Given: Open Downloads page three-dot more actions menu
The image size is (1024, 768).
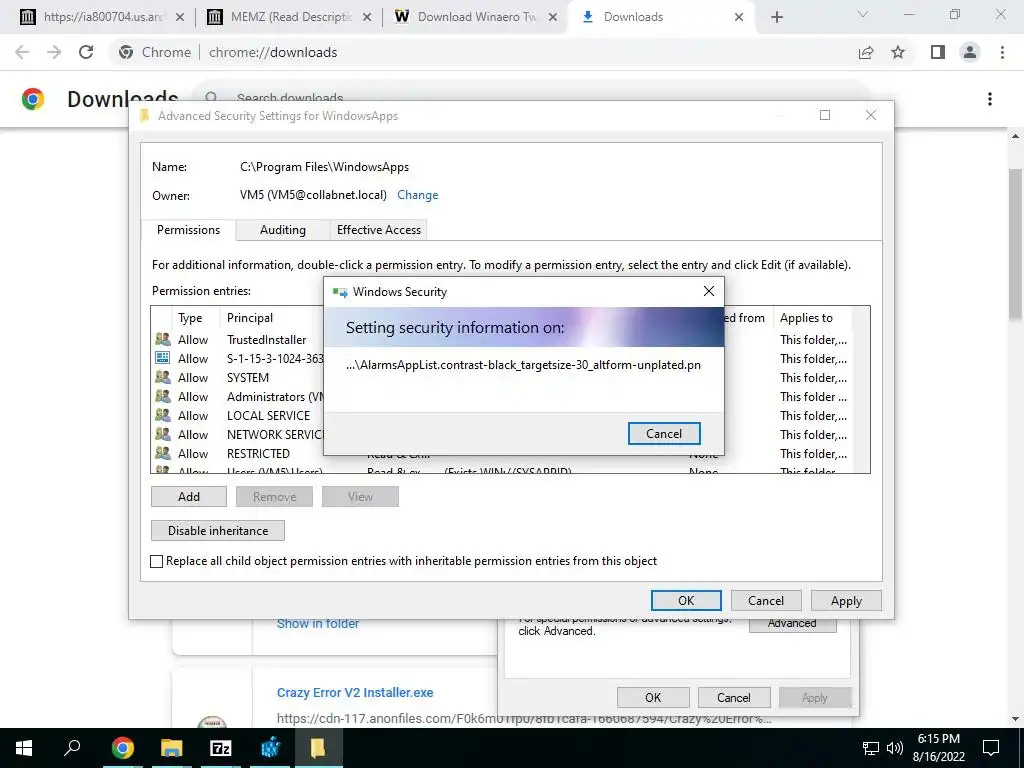Looking at the screenshot, I should coord(990,99).
